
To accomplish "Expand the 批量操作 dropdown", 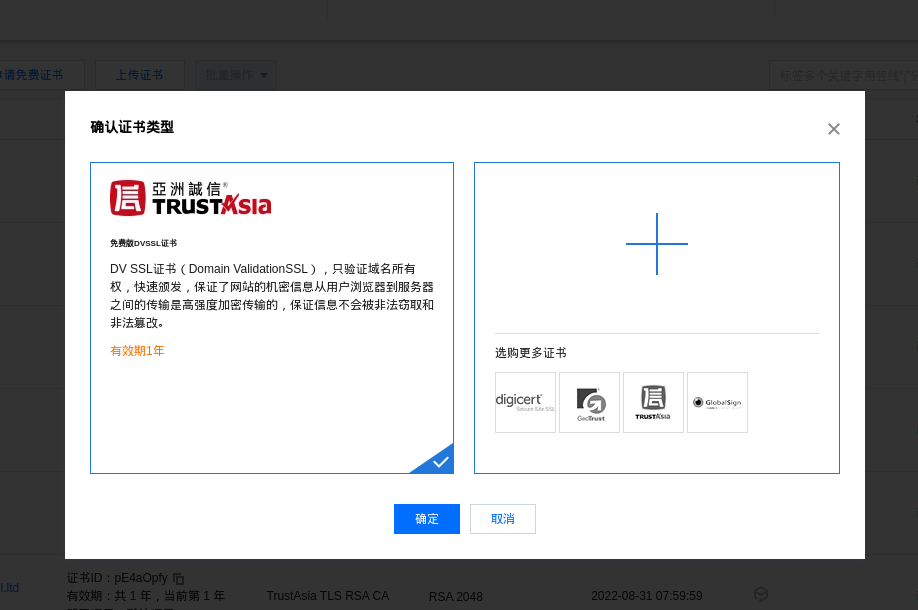I will coord(236,75).
